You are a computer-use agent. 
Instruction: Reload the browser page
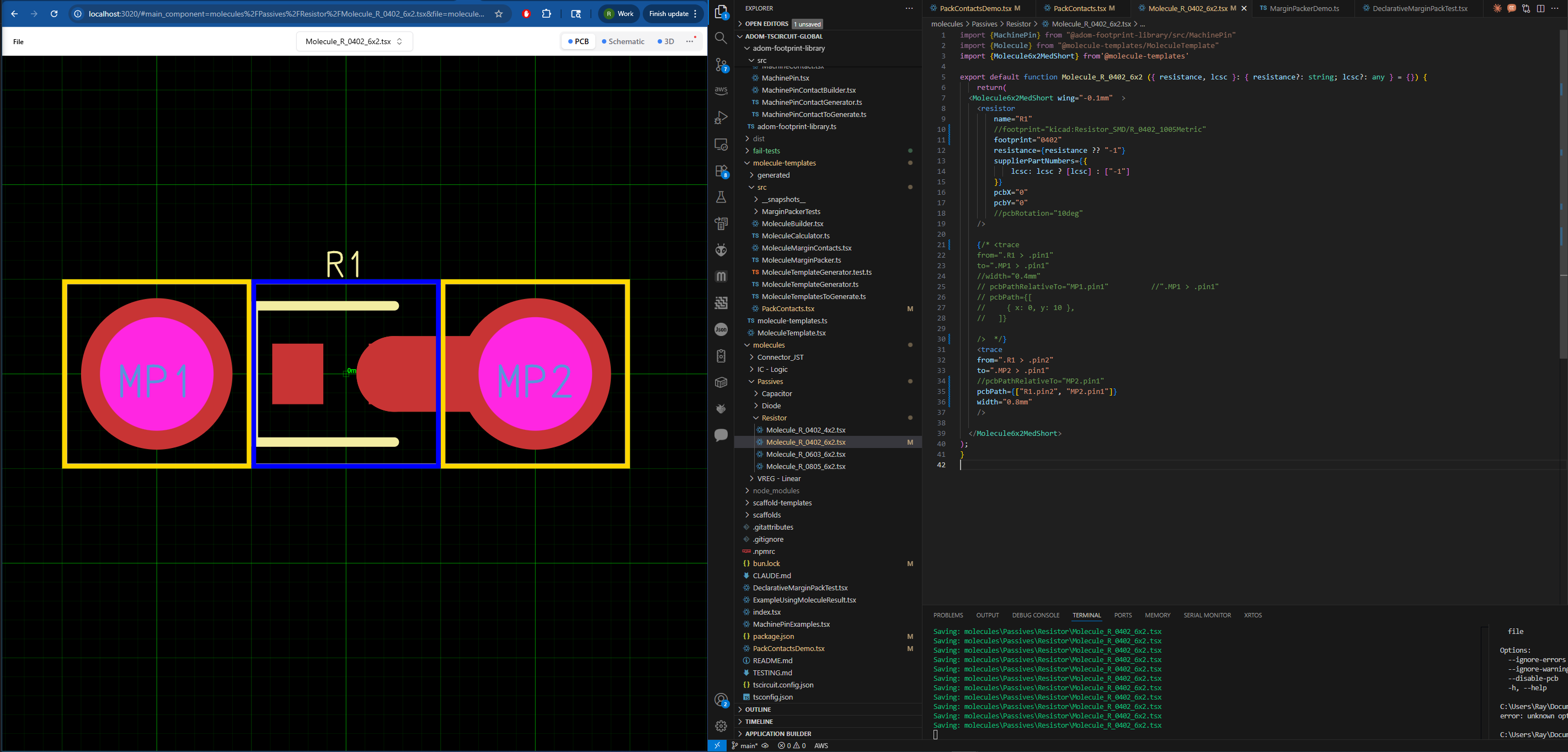[54, 13]
